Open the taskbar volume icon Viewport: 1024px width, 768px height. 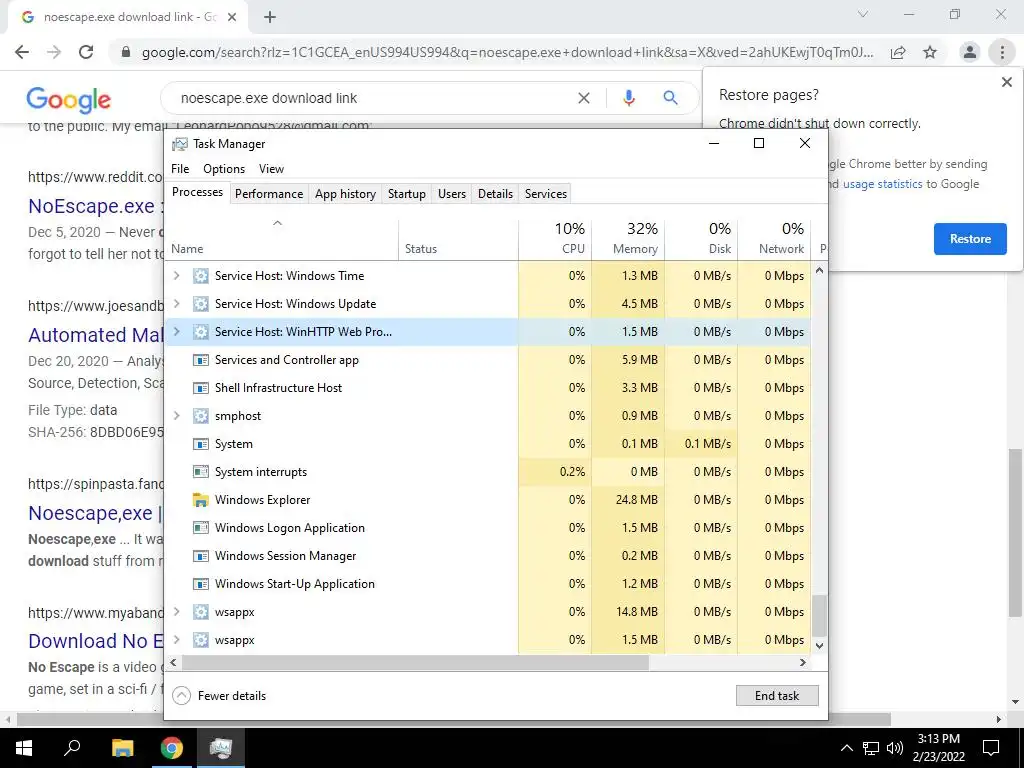895,748
